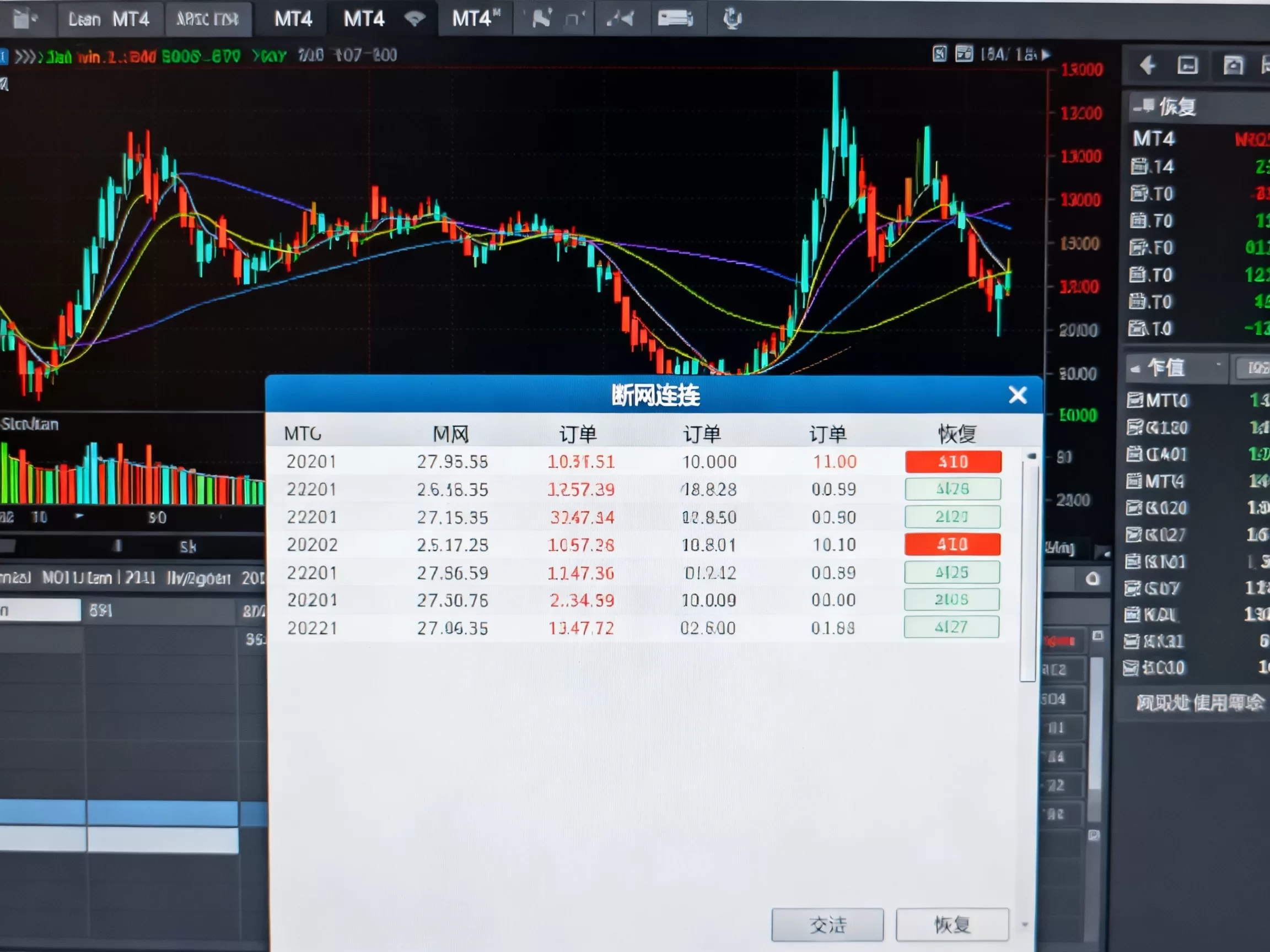Click the 恢复 button at dialog bottom
This screenshot has height=952, width=1270.
pyautogui.click(x=952, y=924)
